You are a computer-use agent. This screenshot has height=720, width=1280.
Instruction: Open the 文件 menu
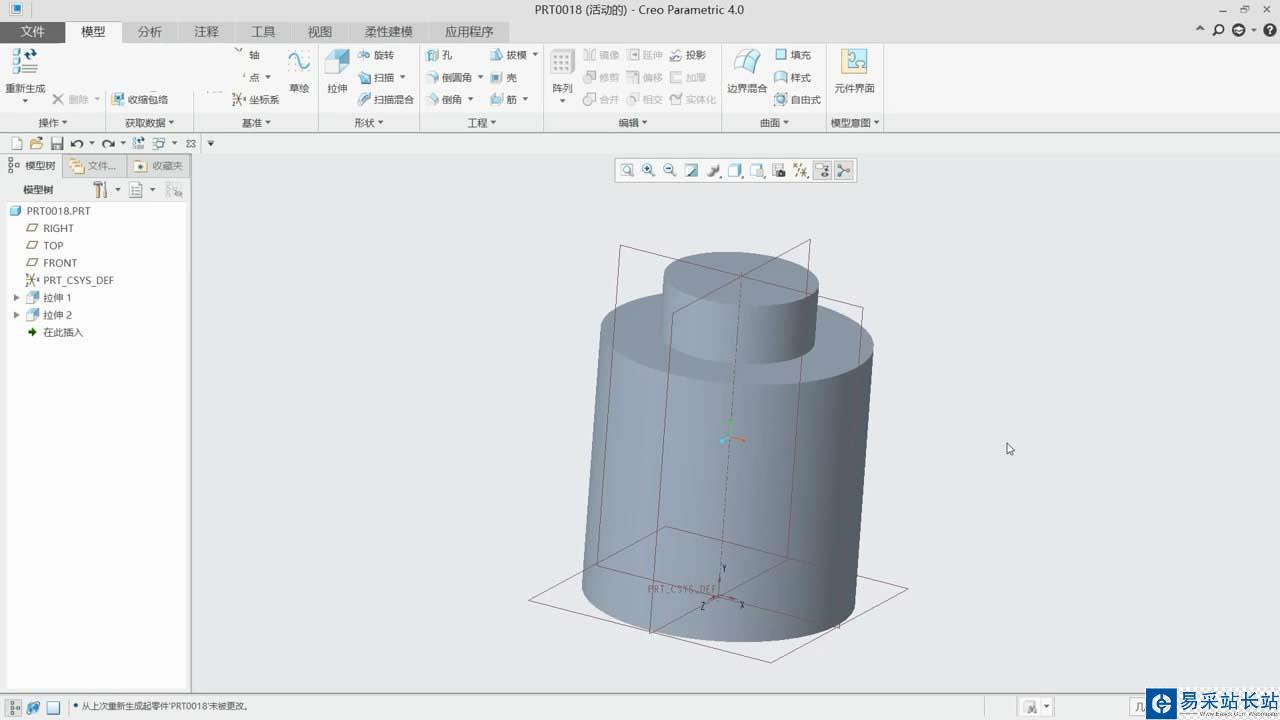[33, 32]
